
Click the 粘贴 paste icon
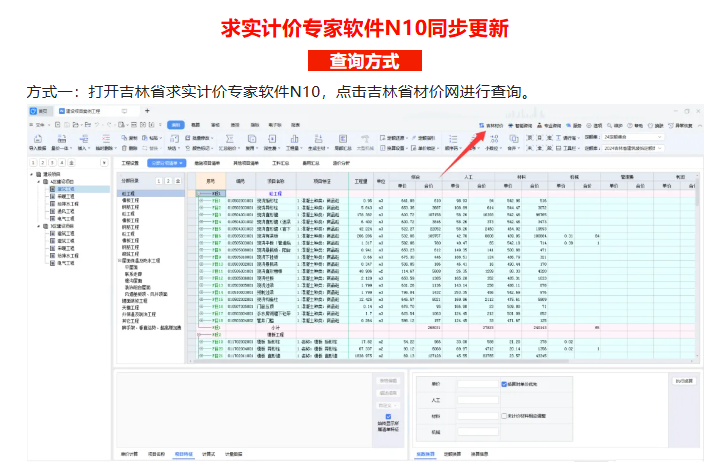click(145, 137)
